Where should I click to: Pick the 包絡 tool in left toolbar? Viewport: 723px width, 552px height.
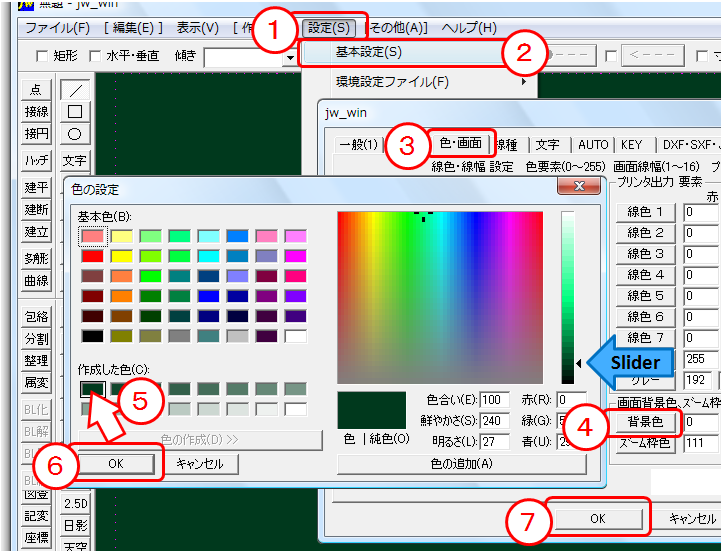click(36, 317)
